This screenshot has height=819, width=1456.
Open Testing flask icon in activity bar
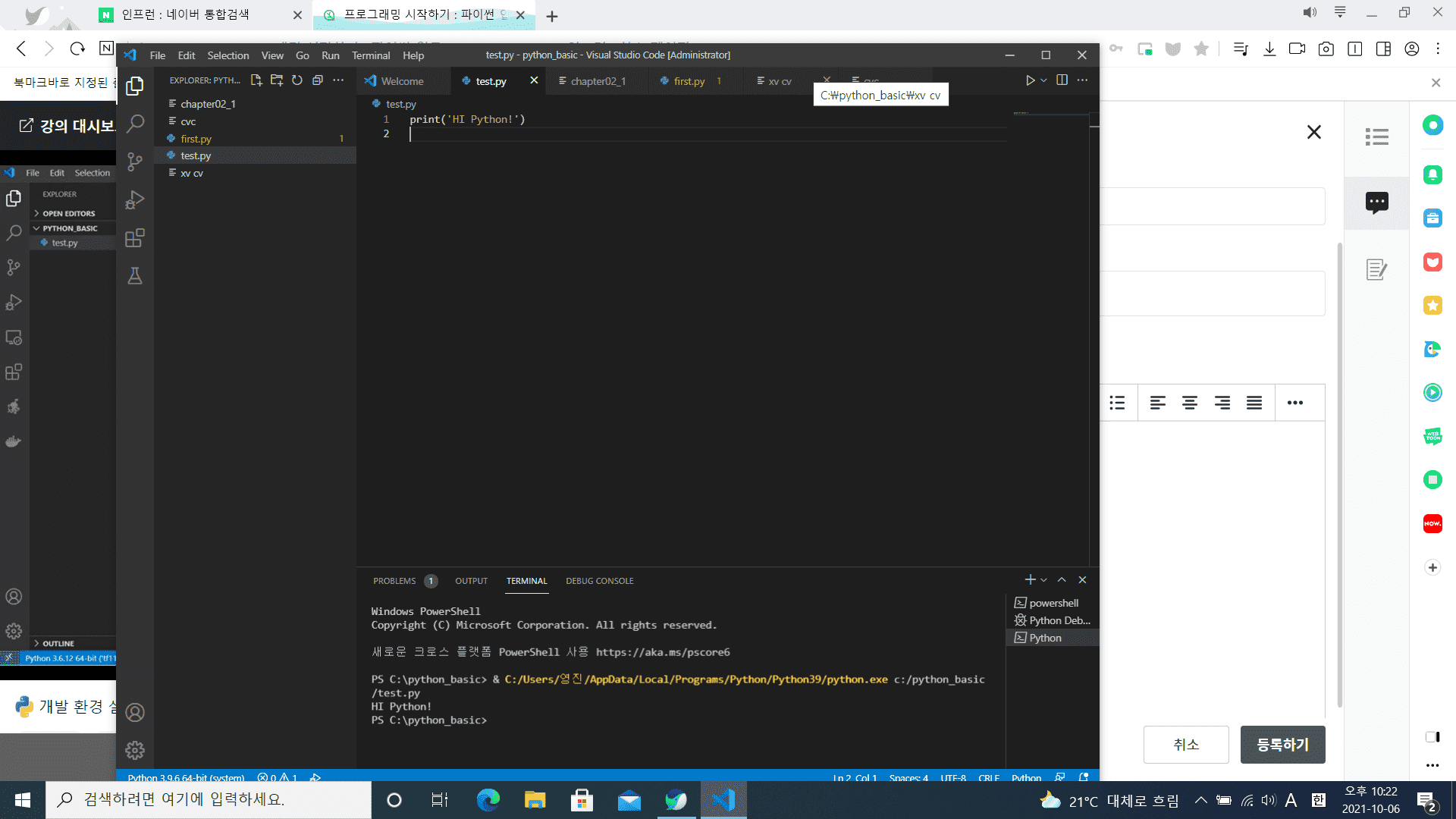pos(135,276)
